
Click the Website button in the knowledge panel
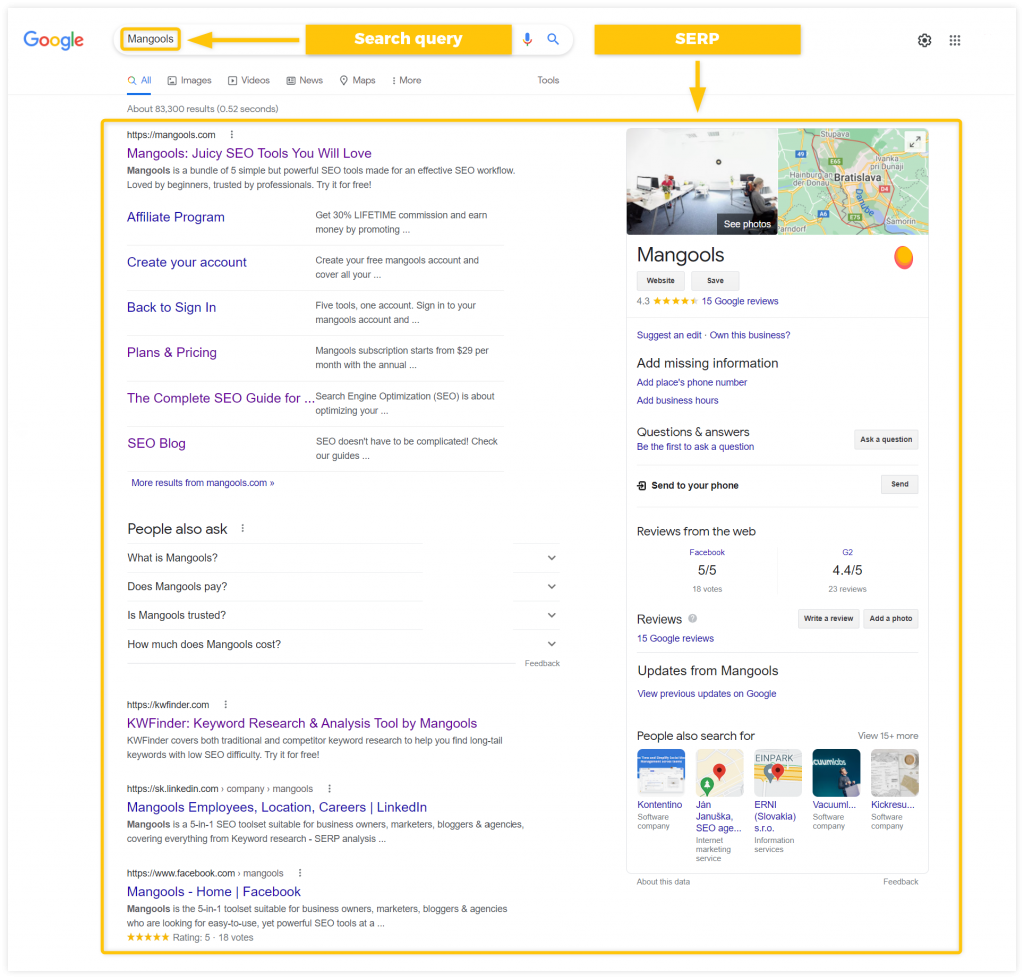(660, 280)
